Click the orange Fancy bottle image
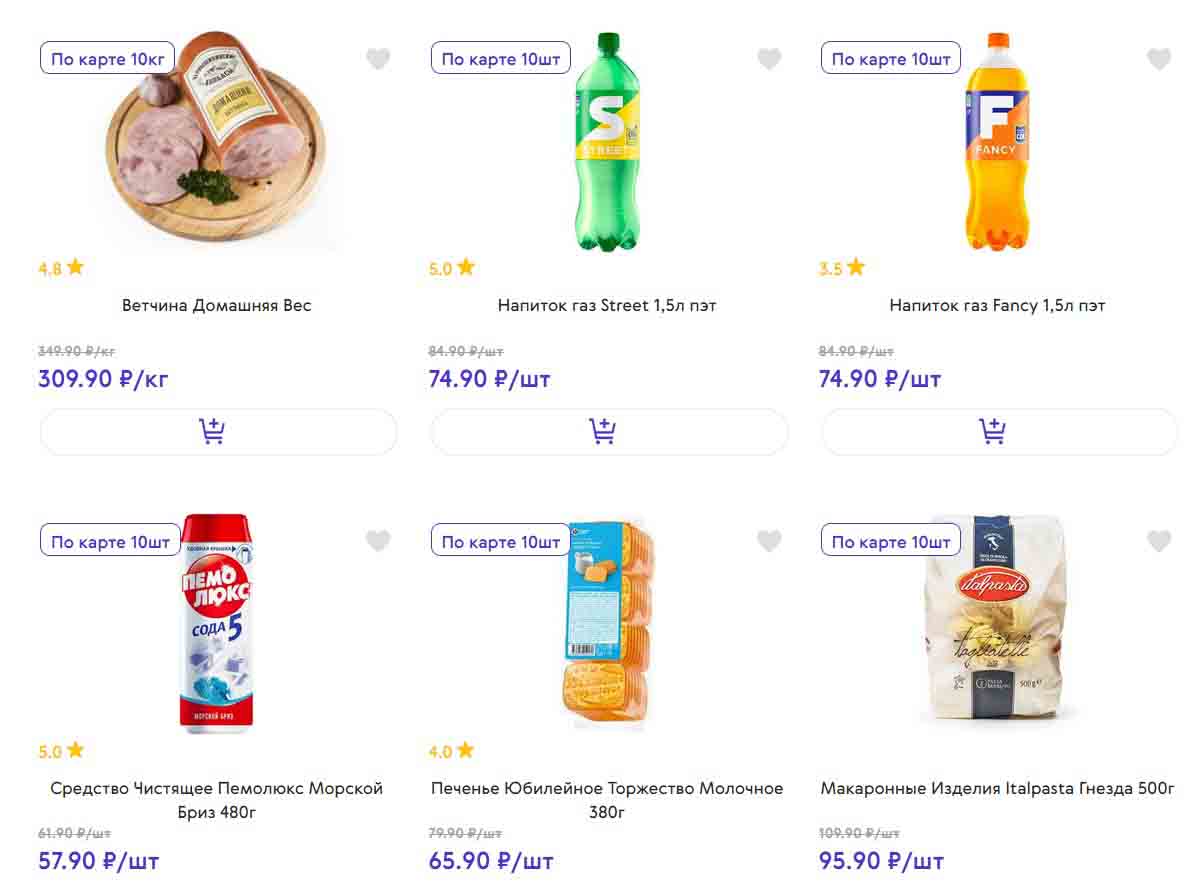This screenshot has width=1184, height=881. click(996, 142)
